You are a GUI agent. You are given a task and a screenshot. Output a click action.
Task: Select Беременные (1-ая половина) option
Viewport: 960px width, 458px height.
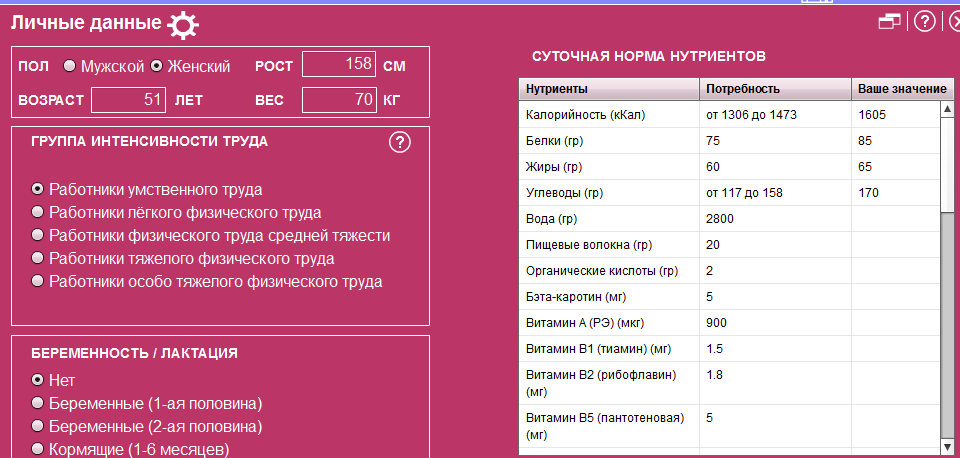pyautogui.click(x=38, y=403)
